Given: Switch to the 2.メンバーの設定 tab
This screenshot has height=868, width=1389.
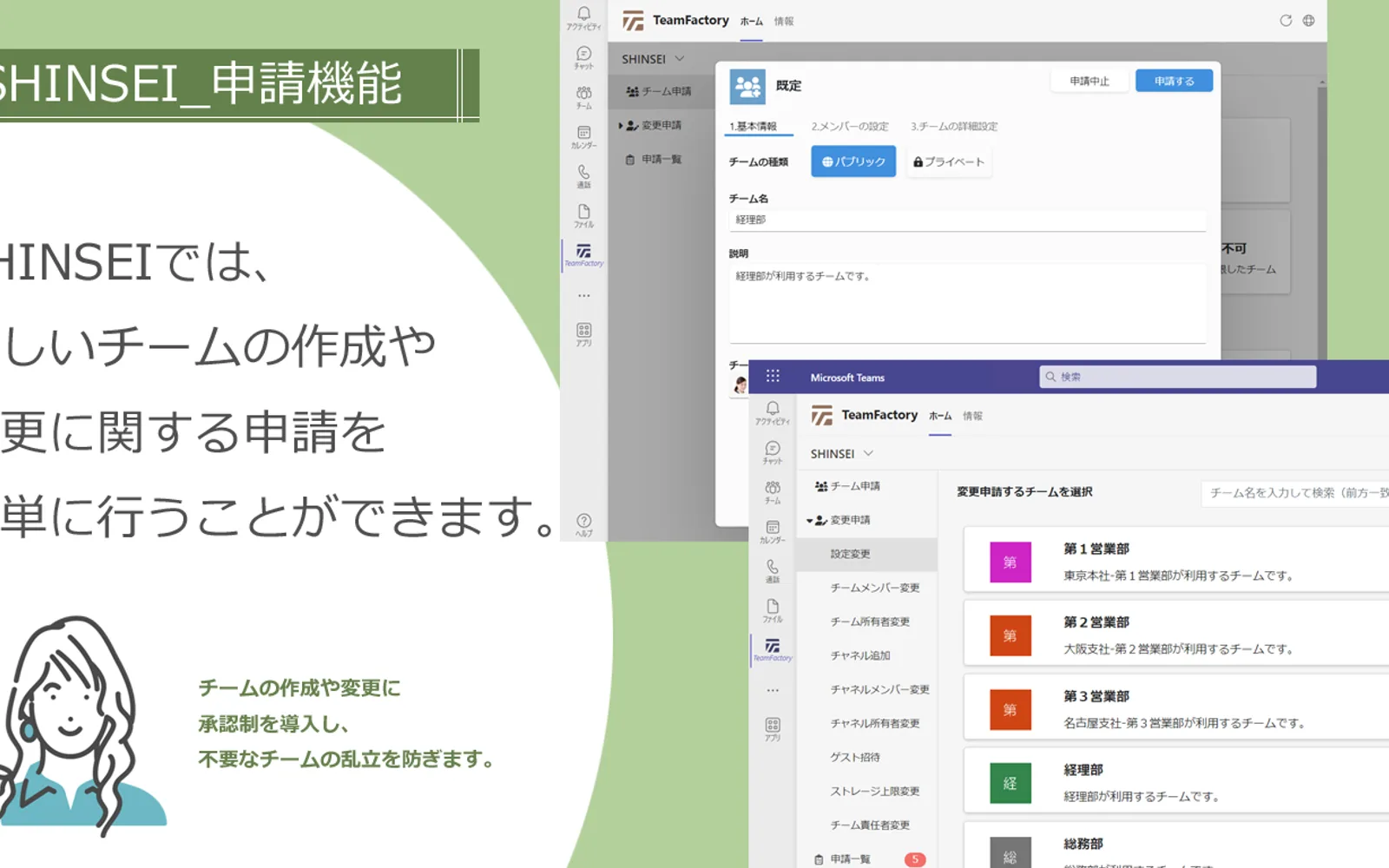Looking at the screenshot, I should [x=850, y=127].
